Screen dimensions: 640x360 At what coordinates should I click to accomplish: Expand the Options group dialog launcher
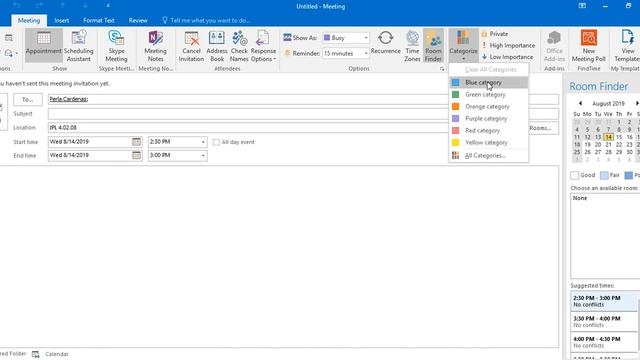click(442, 69)
